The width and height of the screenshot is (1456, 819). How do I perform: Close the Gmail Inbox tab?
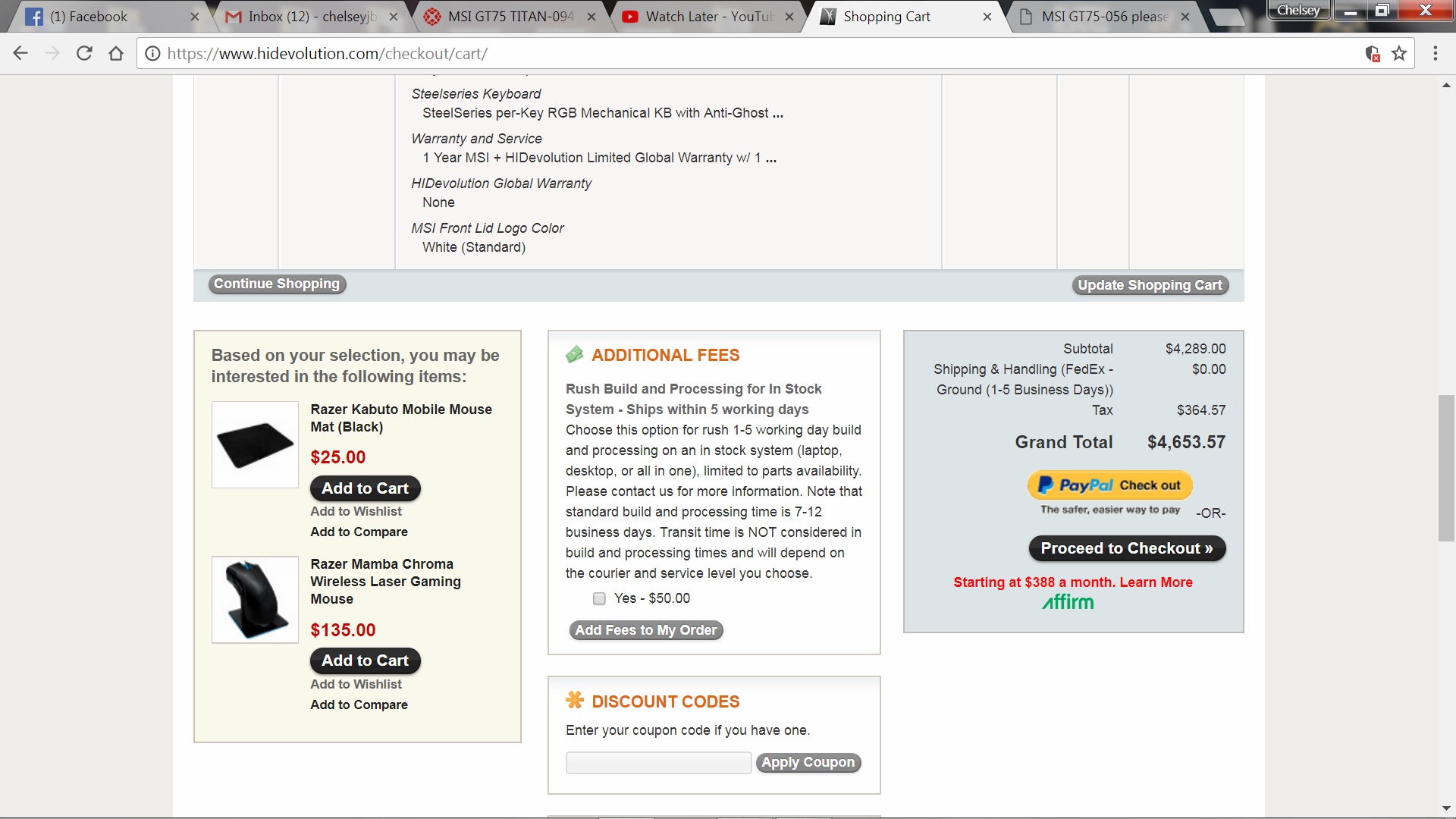394,17
